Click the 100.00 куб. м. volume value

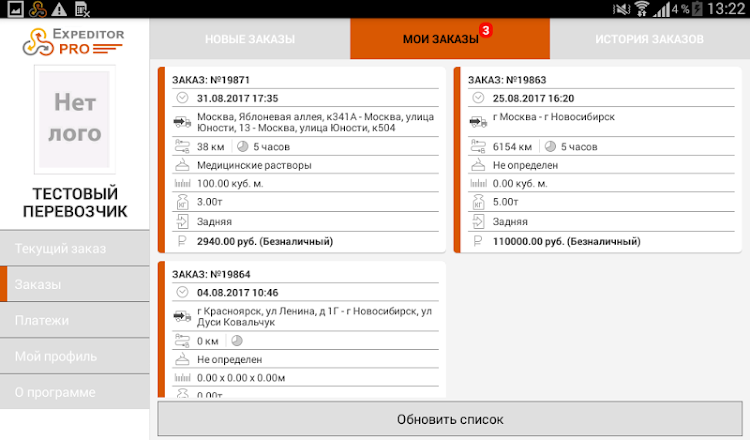(x=230, y=183)
